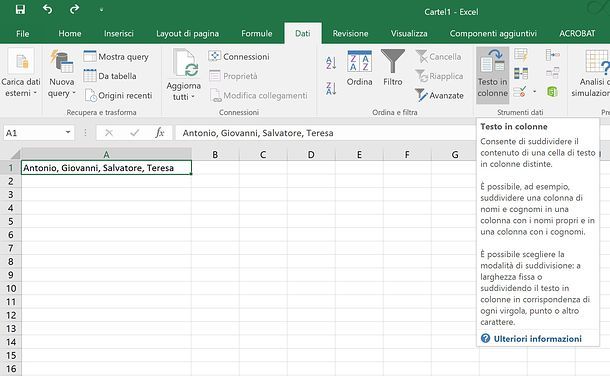Open the Nuova query dropdown
Viewport: 610px width, 376px height.
pyautogui.click(x=61, y=74)
